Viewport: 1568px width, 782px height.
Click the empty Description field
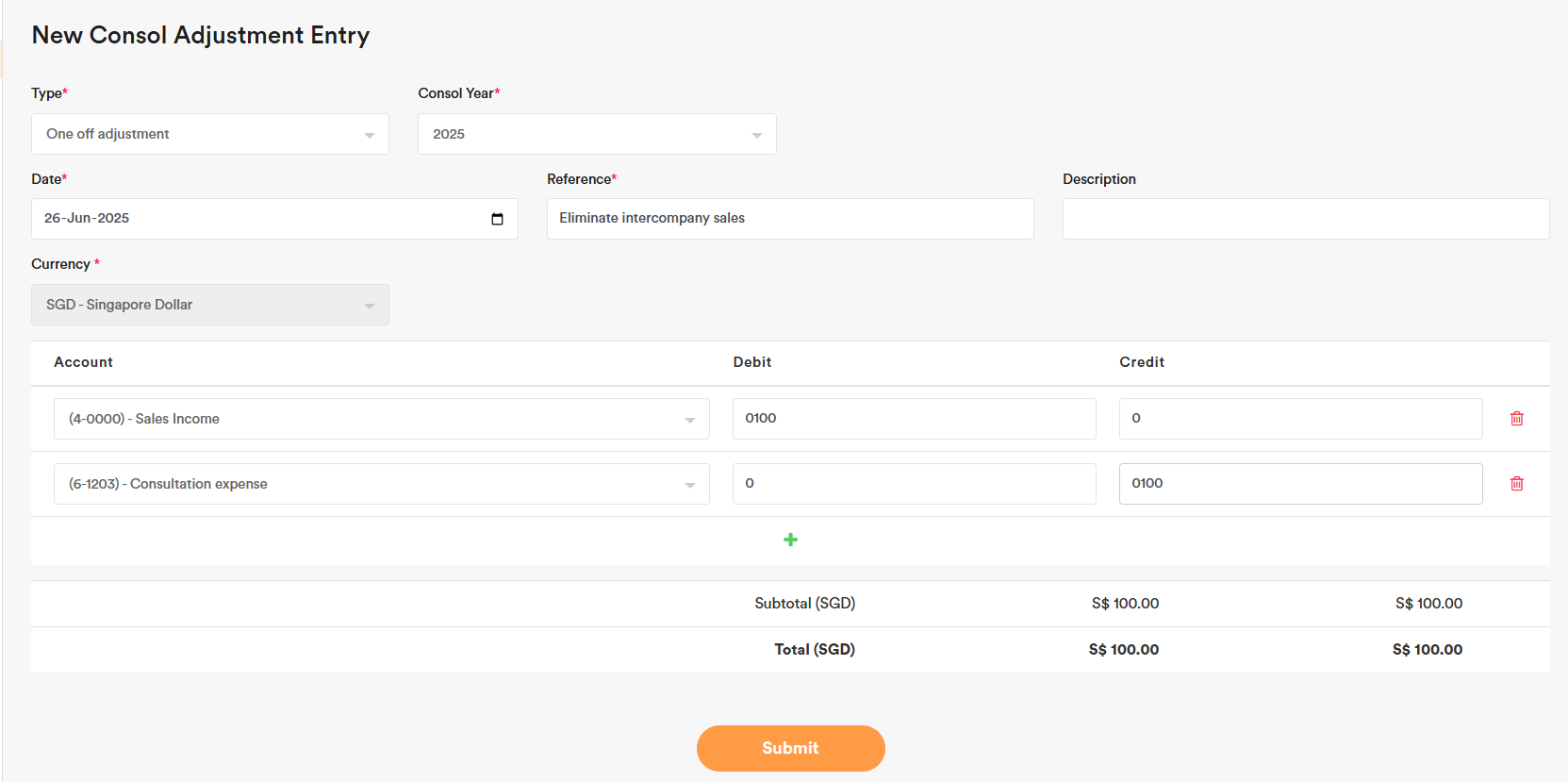tap(1306, 219)
